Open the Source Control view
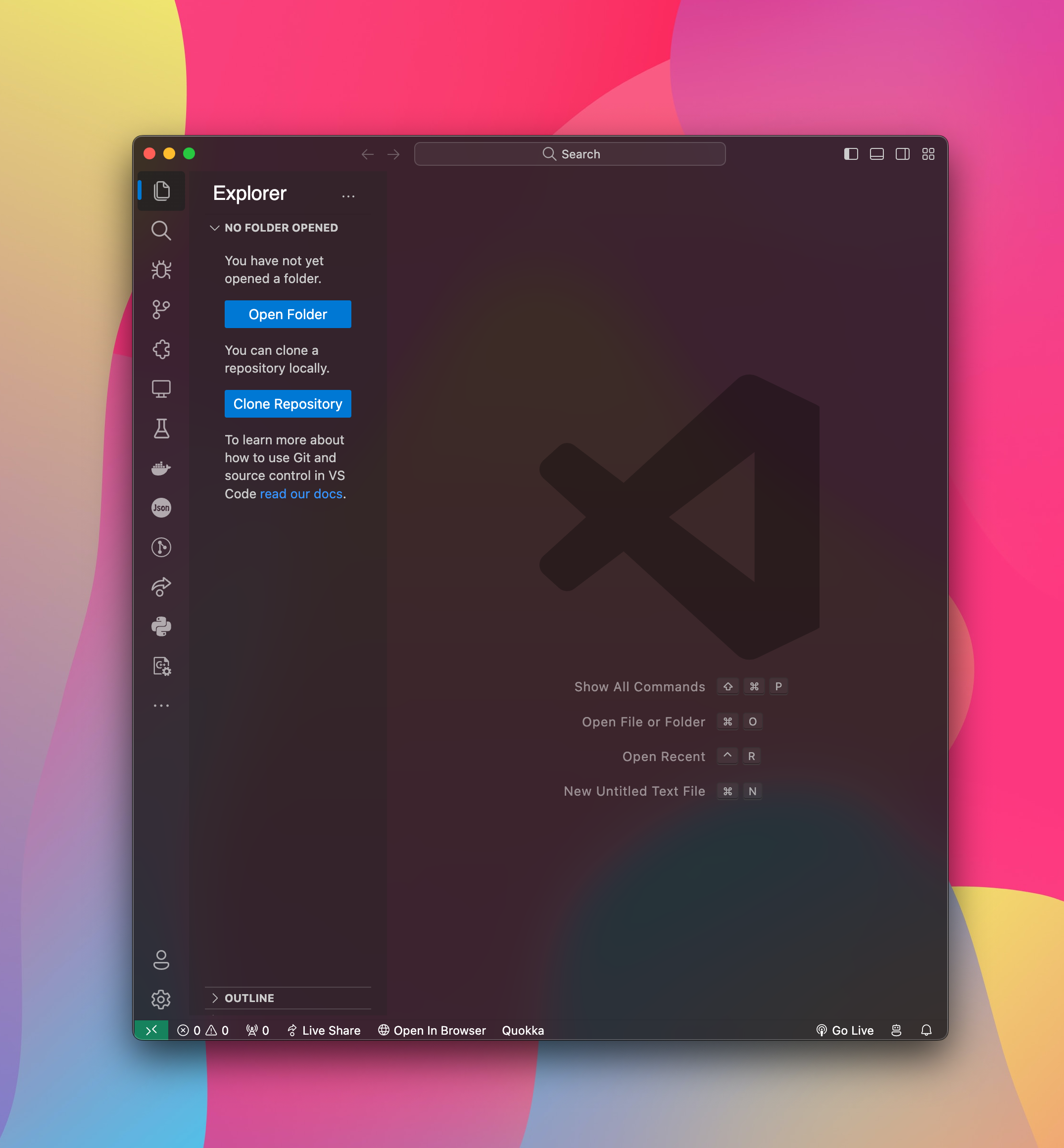This screenshot has width=1064, height=1148. click(161, 310)
